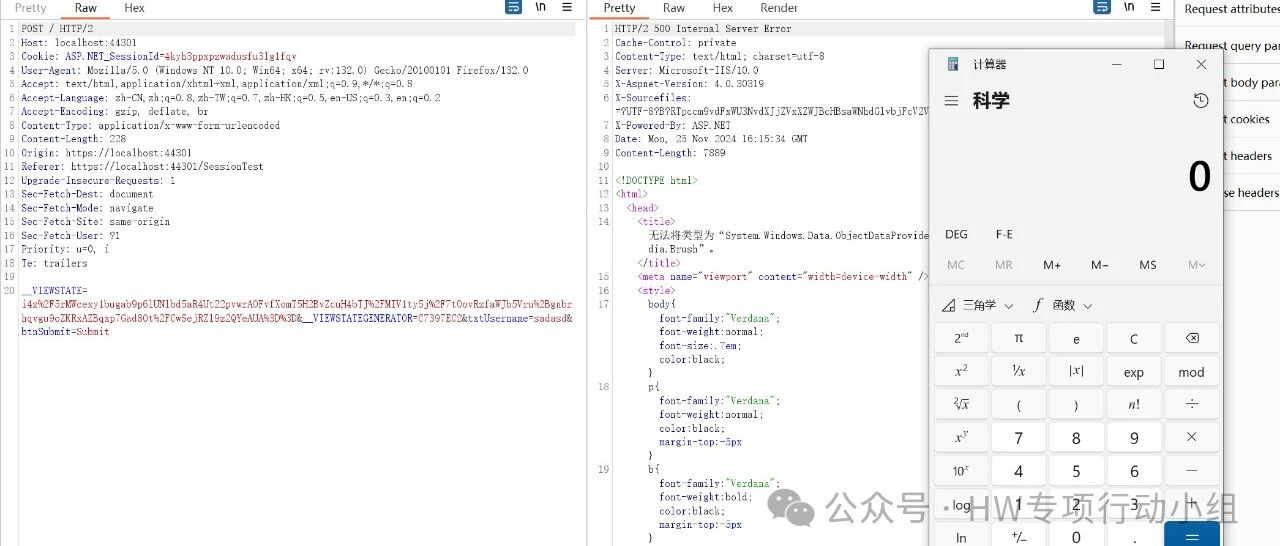Viewport: 1280px width, 546px height.
Task: Click the divide key in calculator
Action: tap(1191, 405)
